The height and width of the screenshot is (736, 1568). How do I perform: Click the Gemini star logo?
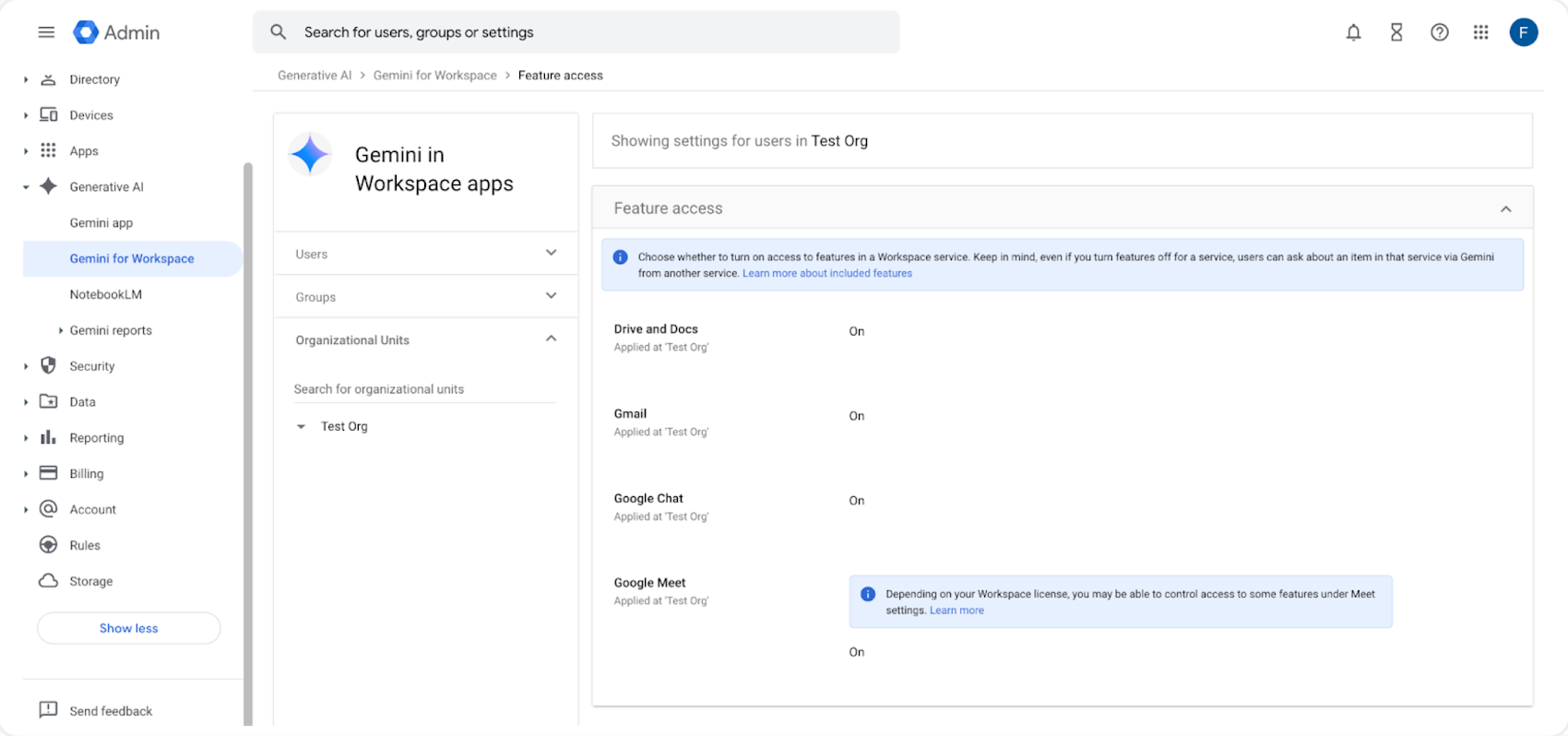(310, 154)
